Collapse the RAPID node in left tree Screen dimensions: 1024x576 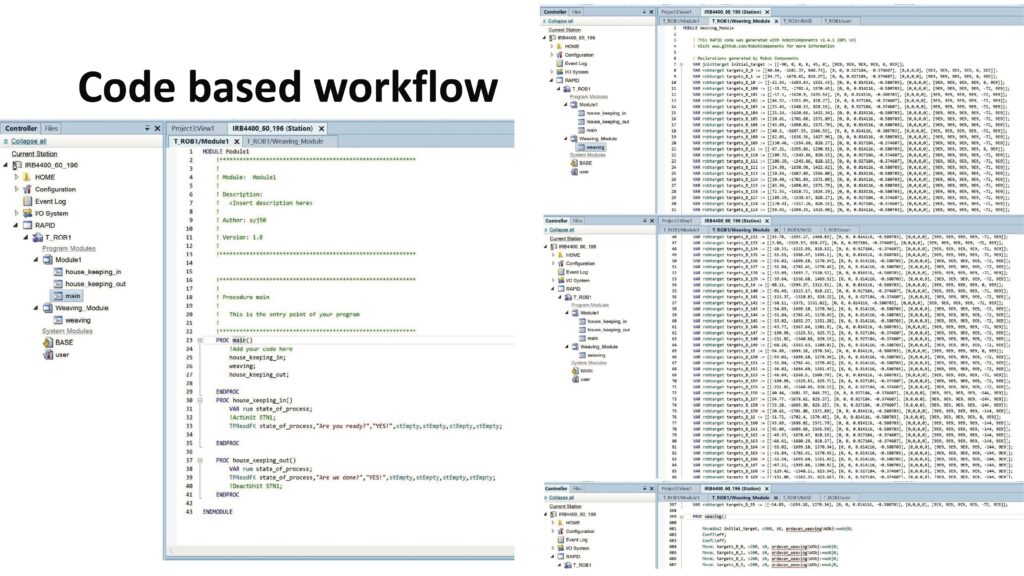point(16,225)
